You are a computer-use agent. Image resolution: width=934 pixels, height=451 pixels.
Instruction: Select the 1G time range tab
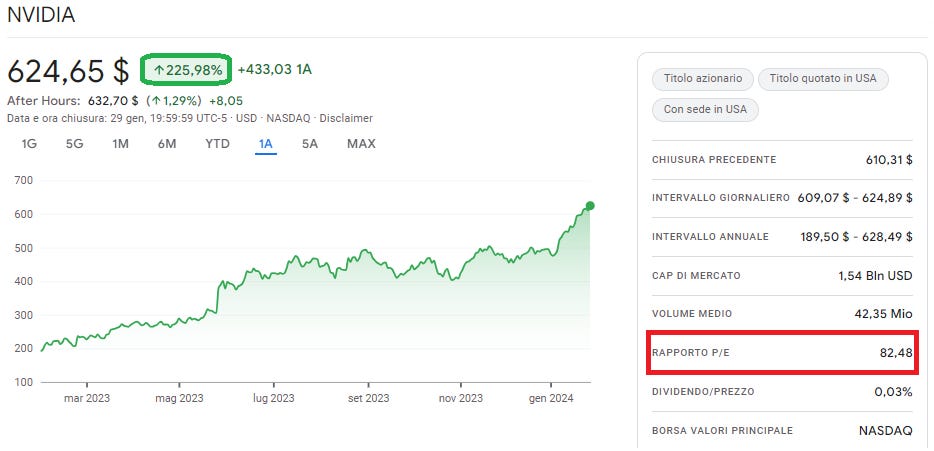point(29,144)
